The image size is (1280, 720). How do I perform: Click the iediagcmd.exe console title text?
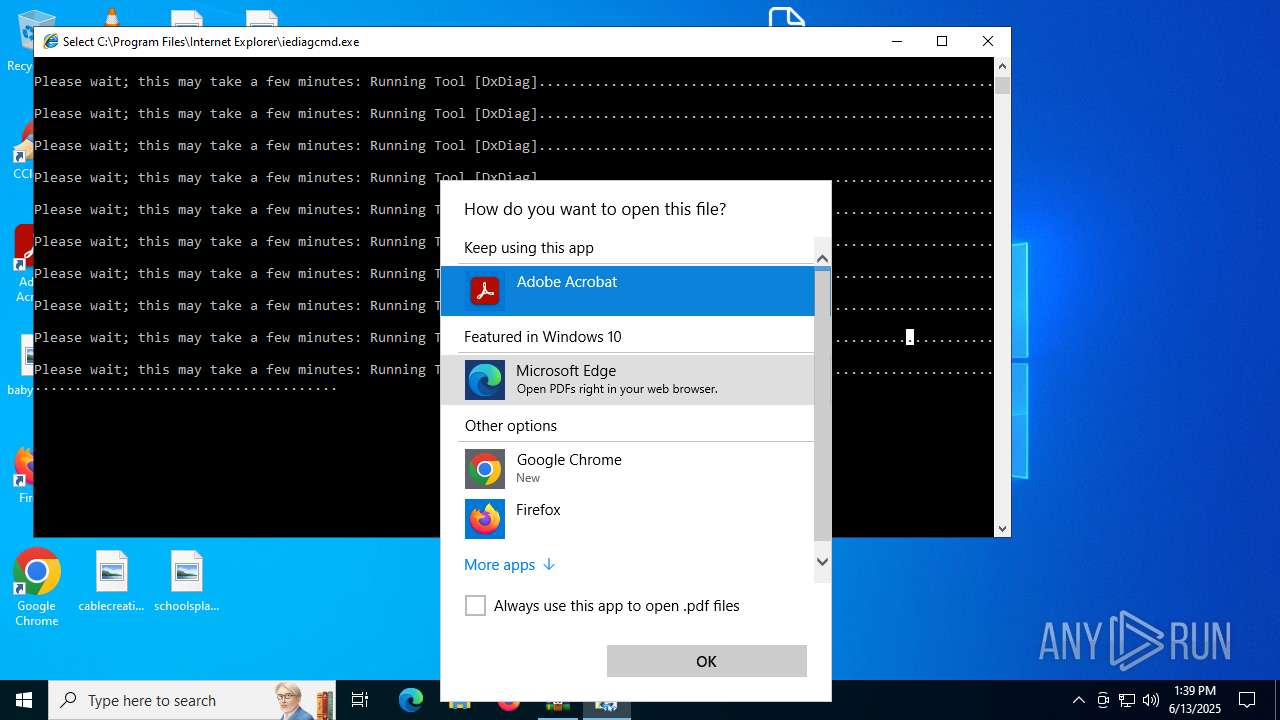coord(211,42)
